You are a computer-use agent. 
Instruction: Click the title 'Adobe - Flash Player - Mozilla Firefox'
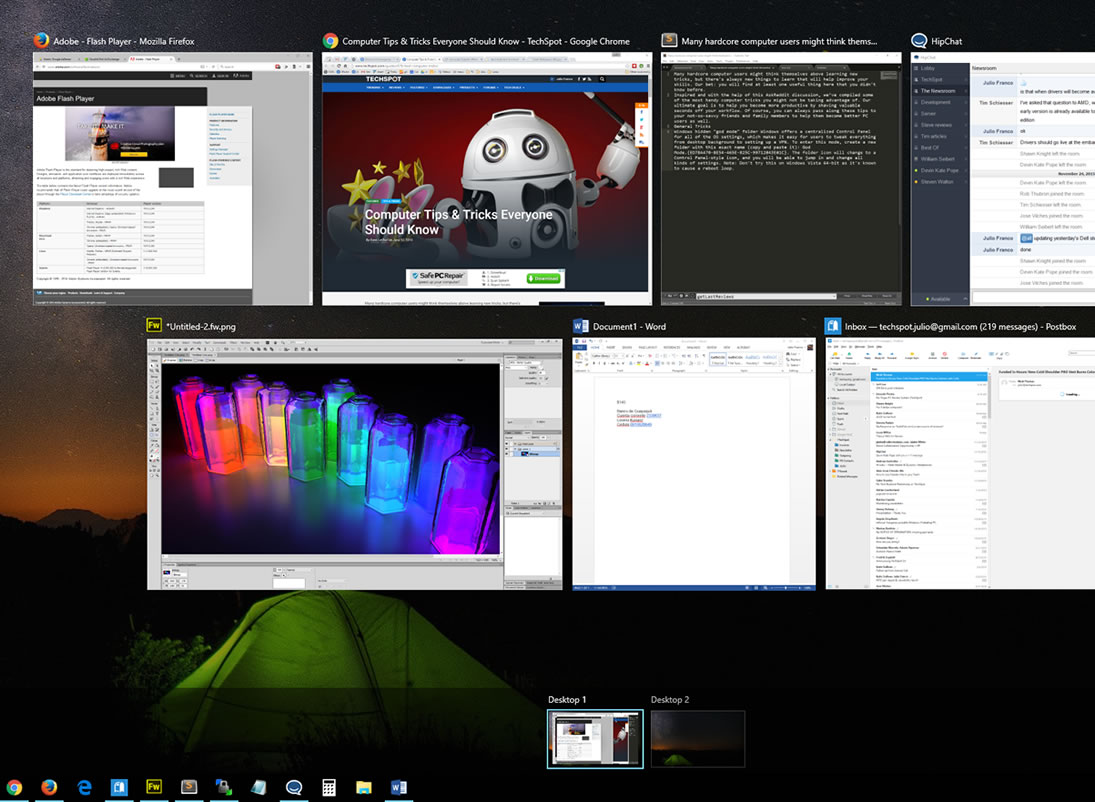click(x=124, y=41)
